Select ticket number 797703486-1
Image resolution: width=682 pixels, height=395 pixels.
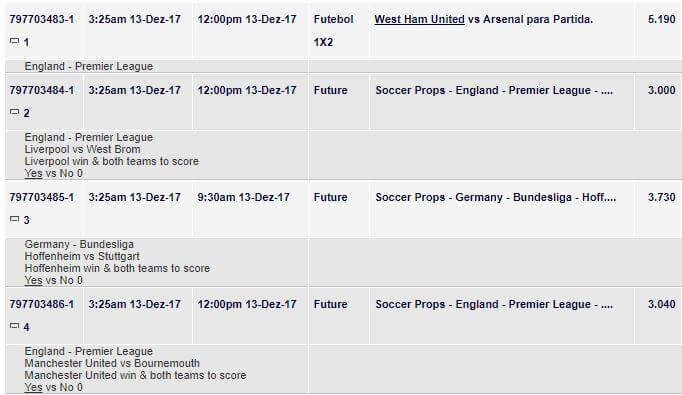tap(42, 304)
